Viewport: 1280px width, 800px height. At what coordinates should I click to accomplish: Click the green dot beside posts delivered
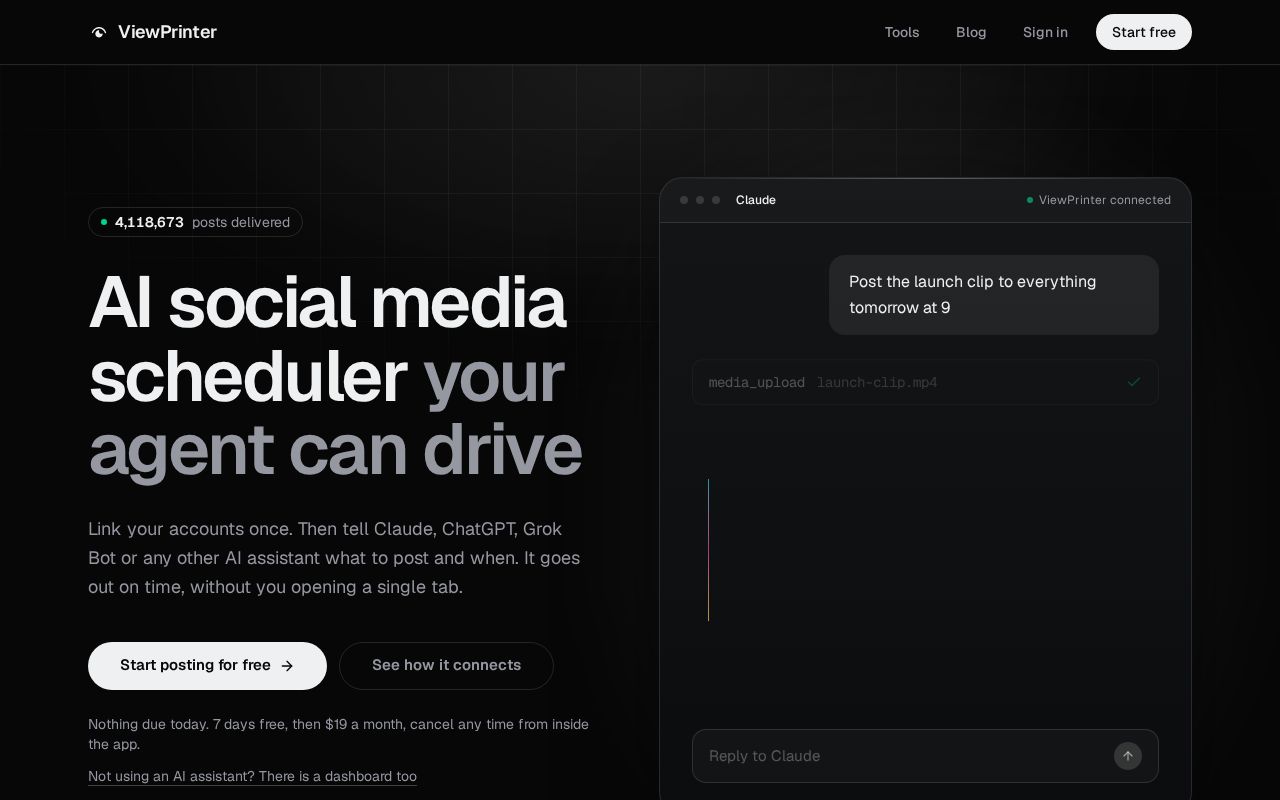(104, 222)
